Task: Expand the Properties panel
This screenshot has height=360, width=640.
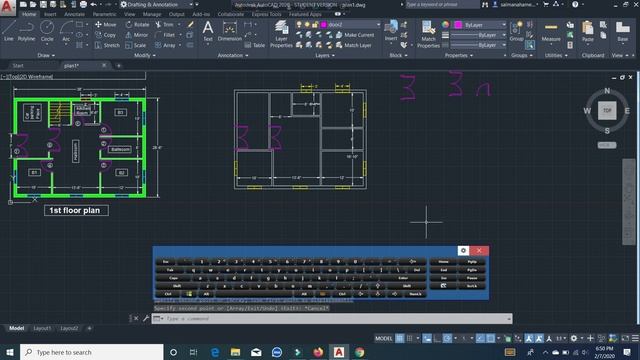Action: click(458, 55)
